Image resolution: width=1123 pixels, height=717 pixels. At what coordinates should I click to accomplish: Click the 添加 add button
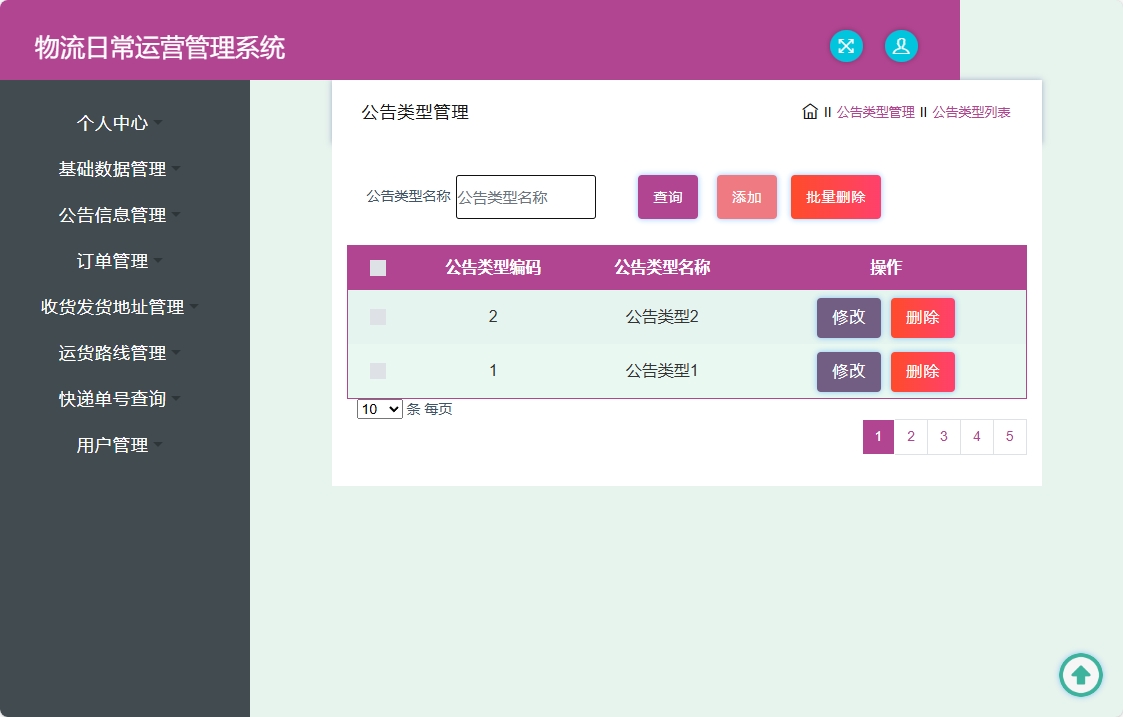(x=746, y=197)
